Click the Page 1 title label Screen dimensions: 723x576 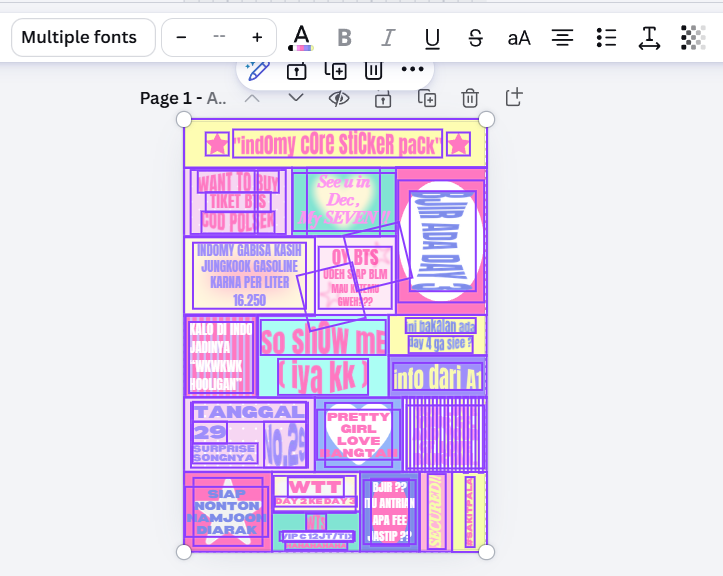(183, 98)
